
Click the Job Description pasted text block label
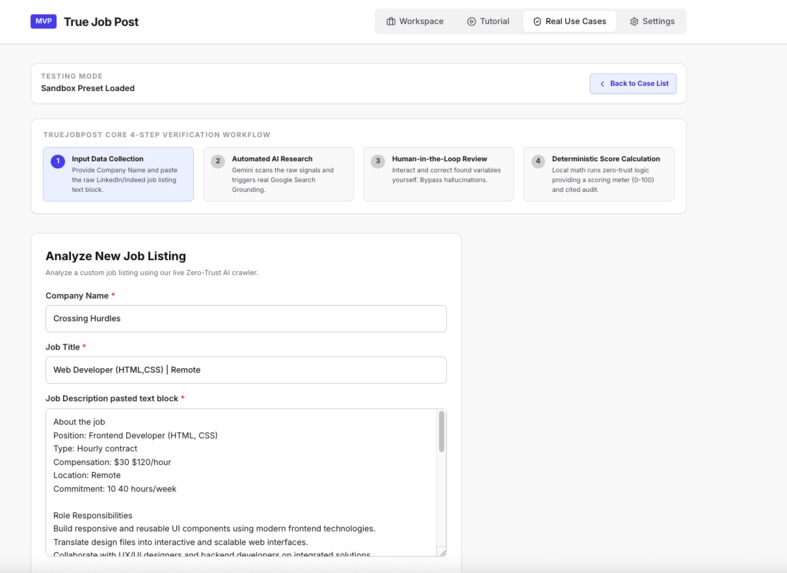pos(112,398)
